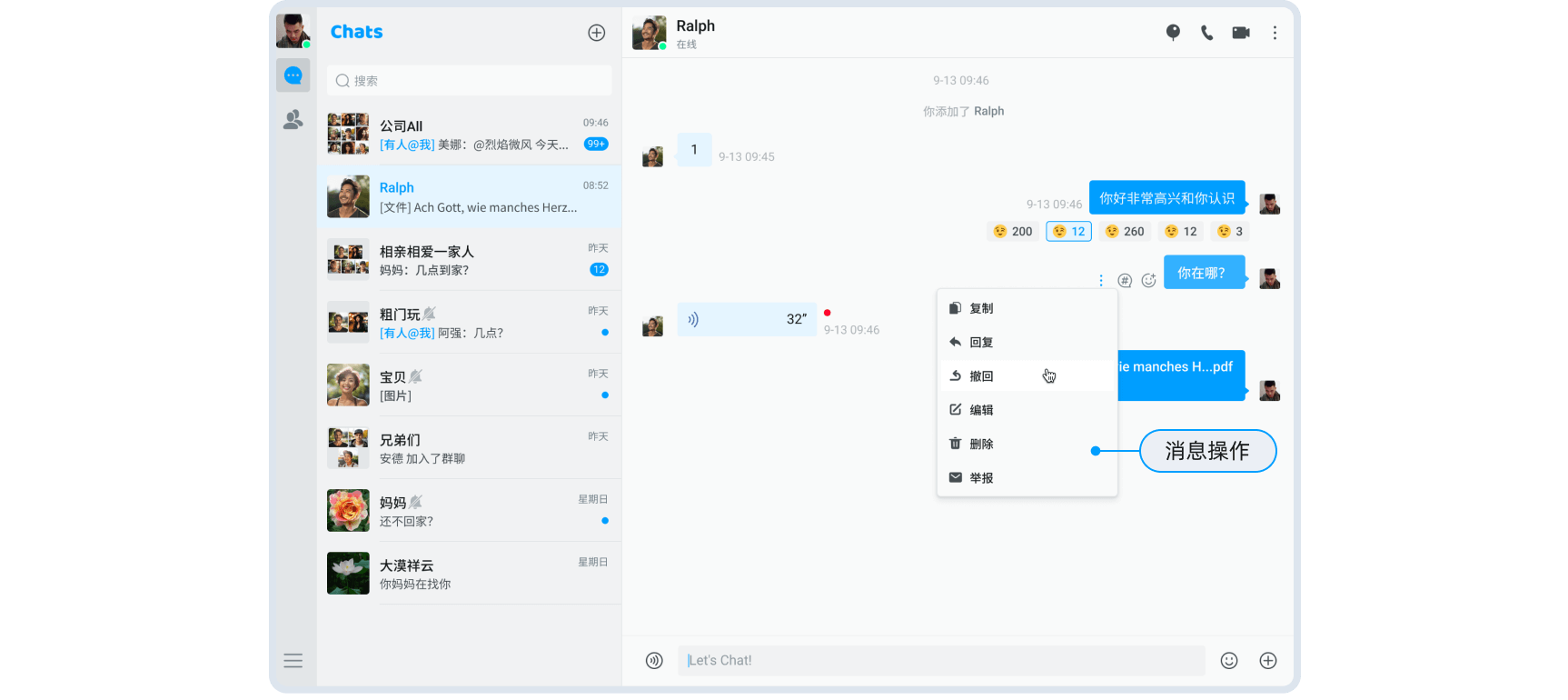
Task: Choose 编辑 from the message menu
Action: (x=1027, y=410)
